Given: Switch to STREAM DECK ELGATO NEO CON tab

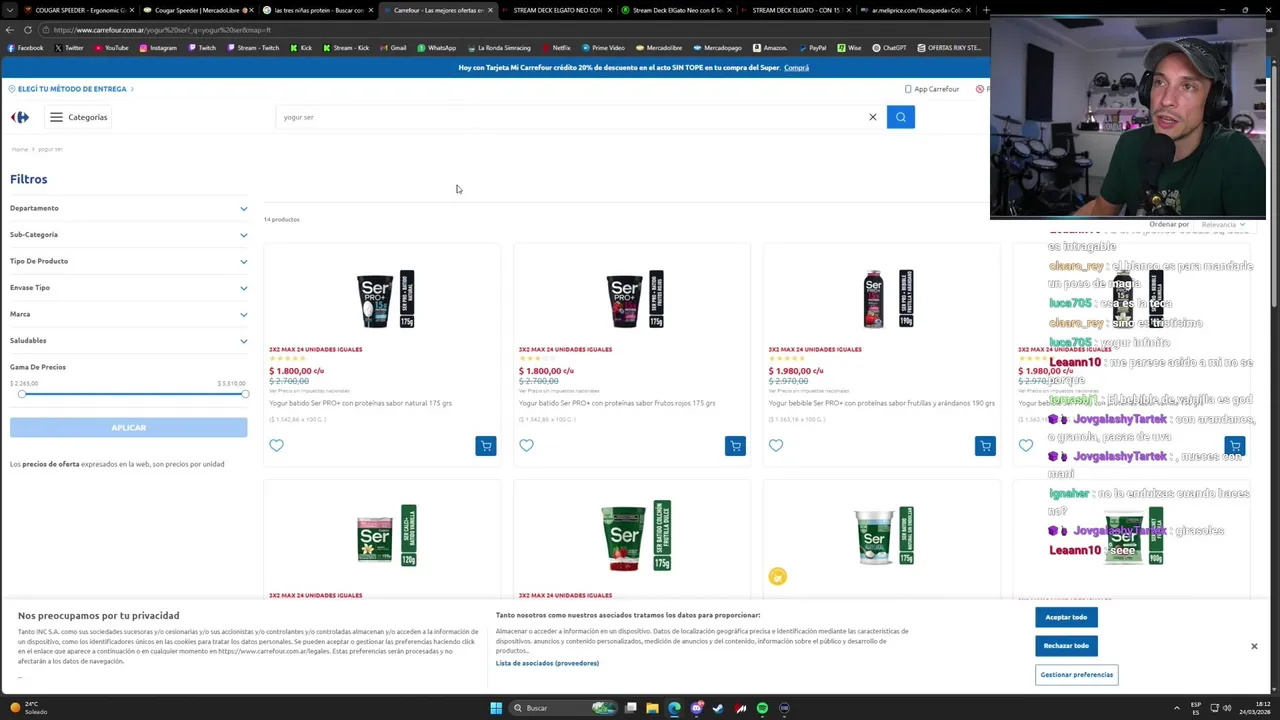Looking at the screenshot, I should (x=557, y=10).
